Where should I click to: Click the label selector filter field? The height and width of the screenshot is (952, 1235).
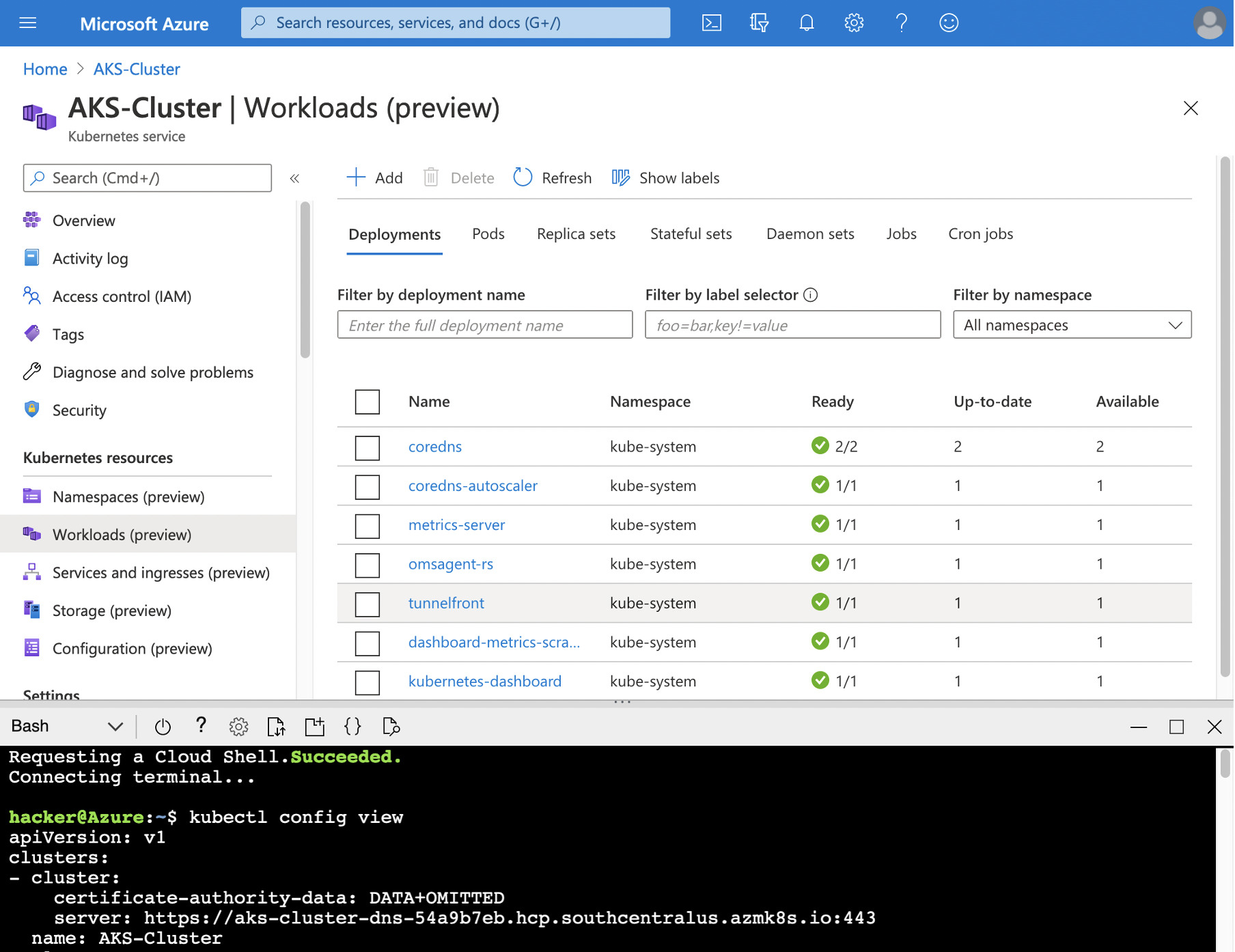point(792,325)
